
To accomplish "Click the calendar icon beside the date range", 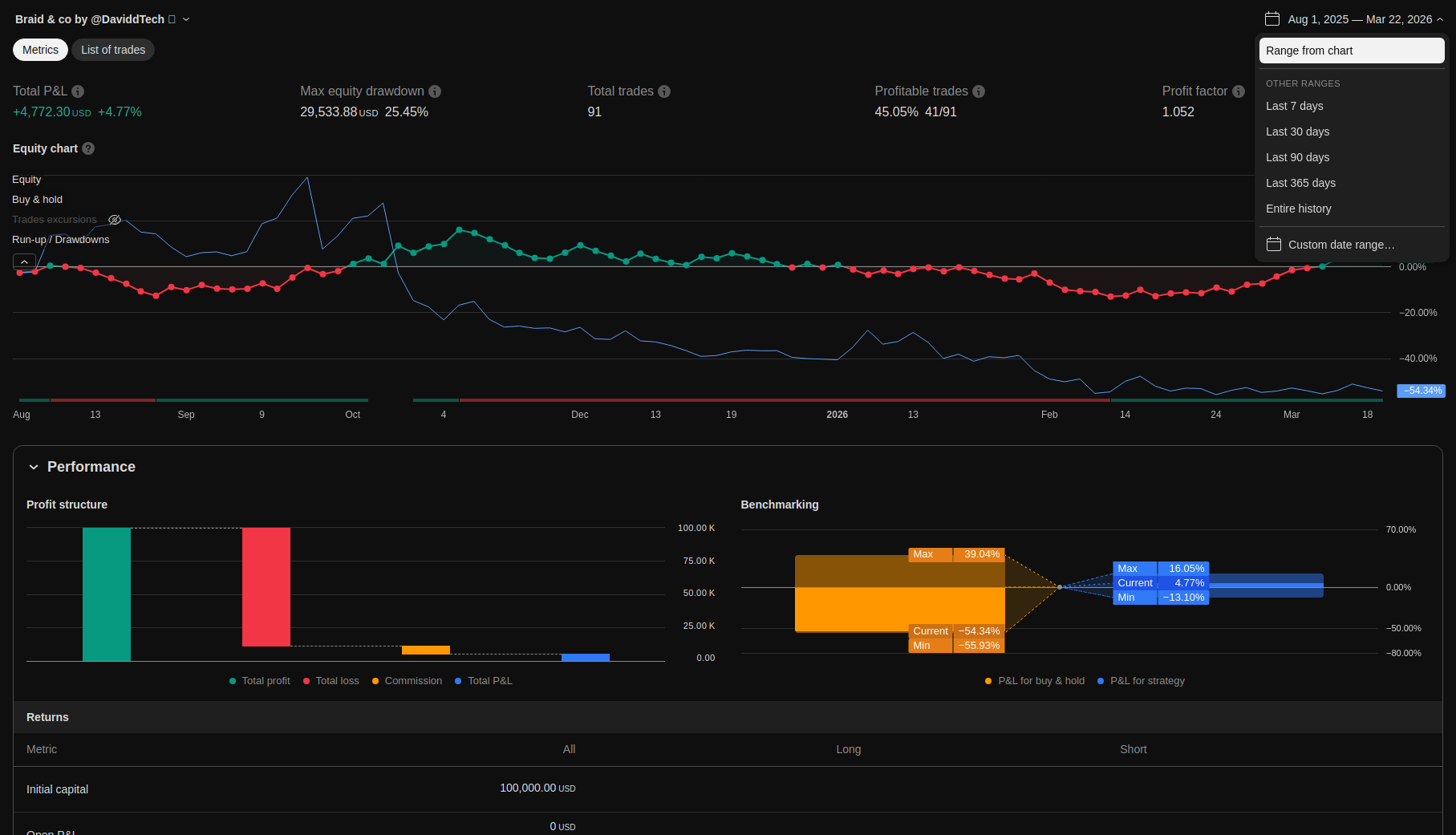I will [x=1272, y=18].
